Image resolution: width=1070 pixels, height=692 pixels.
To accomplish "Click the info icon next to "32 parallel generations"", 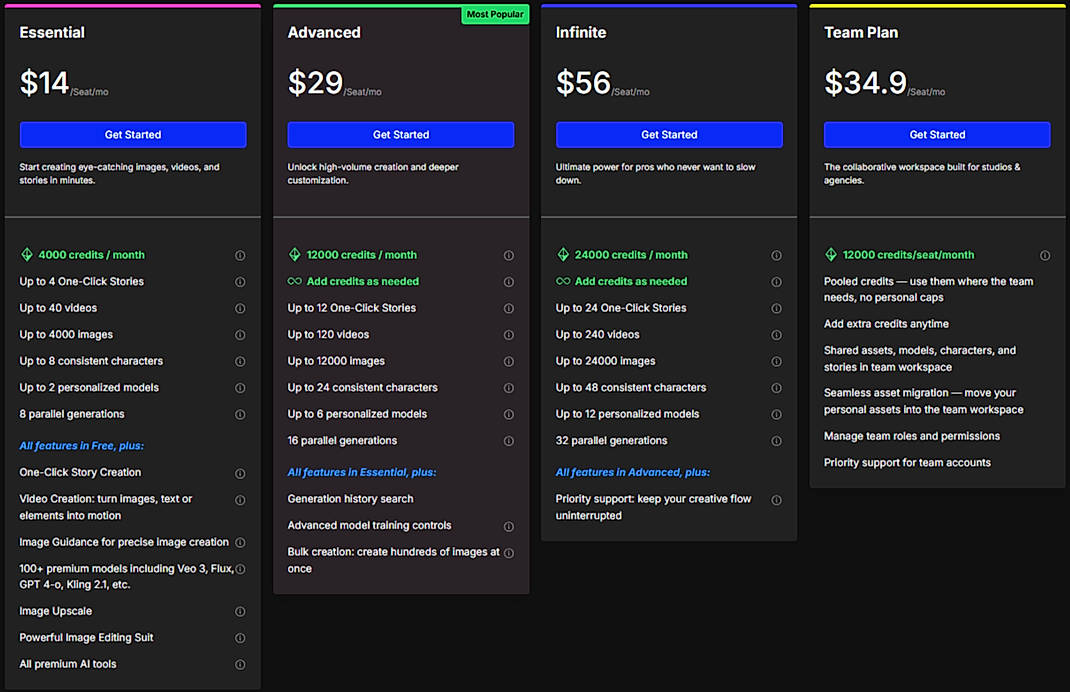I will [777, 440].
